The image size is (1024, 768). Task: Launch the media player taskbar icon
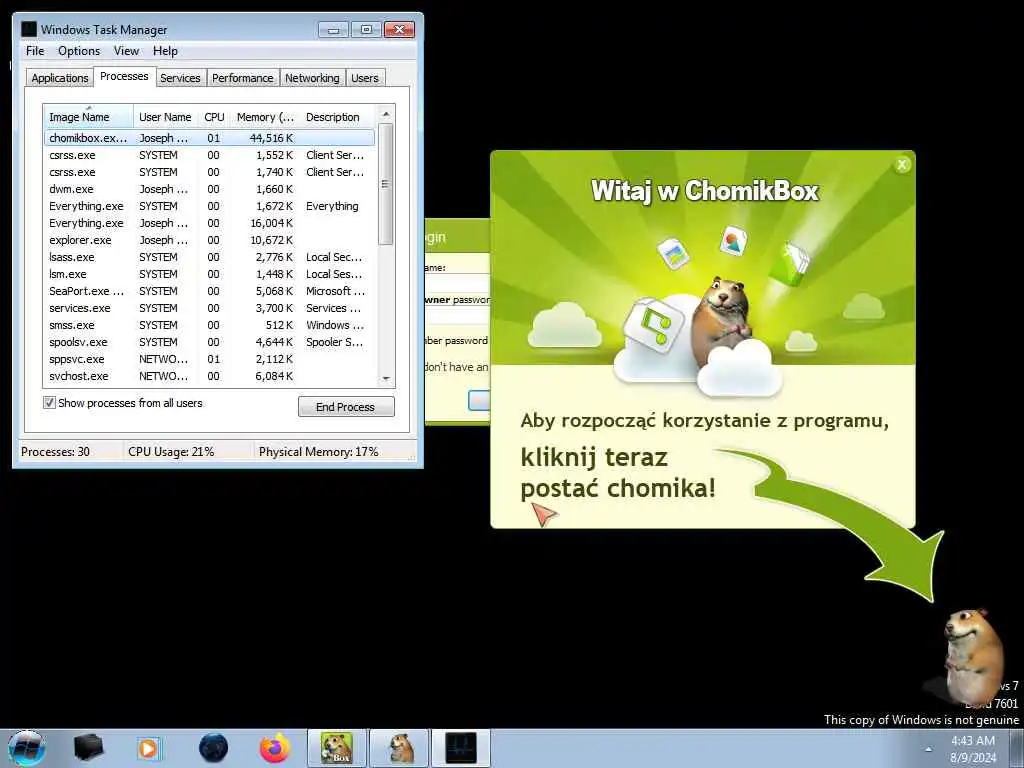tap(149, 748)
